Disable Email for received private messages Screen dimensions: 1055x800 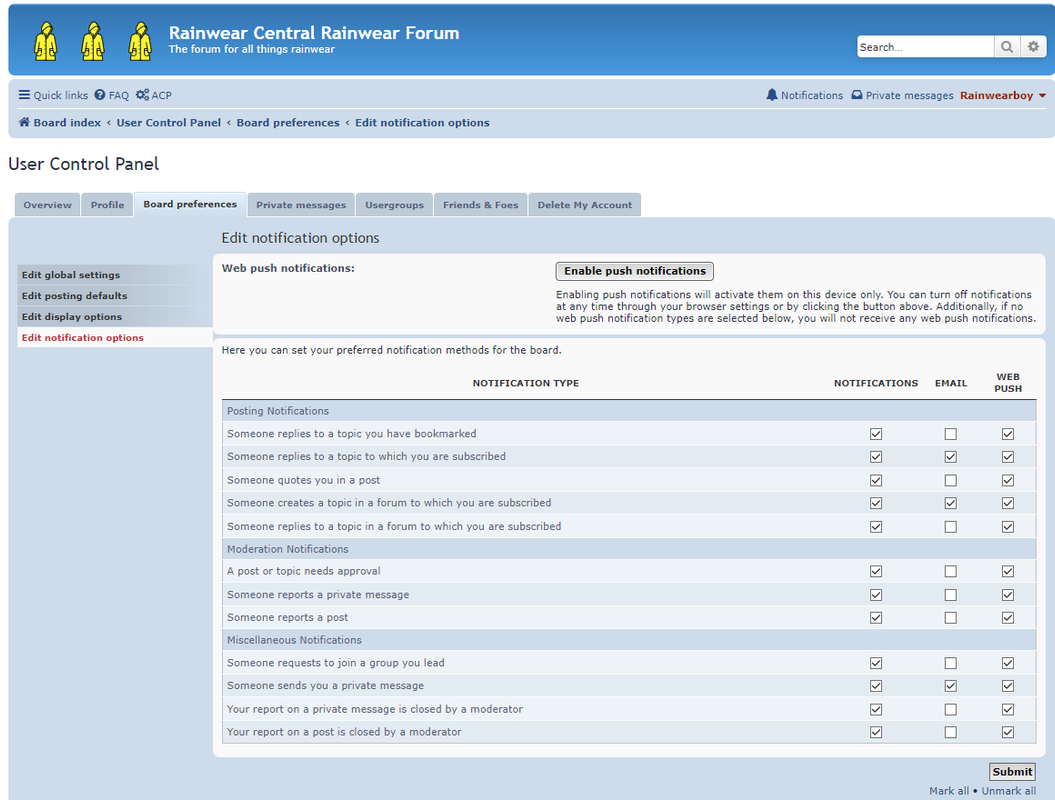(950, 686)
